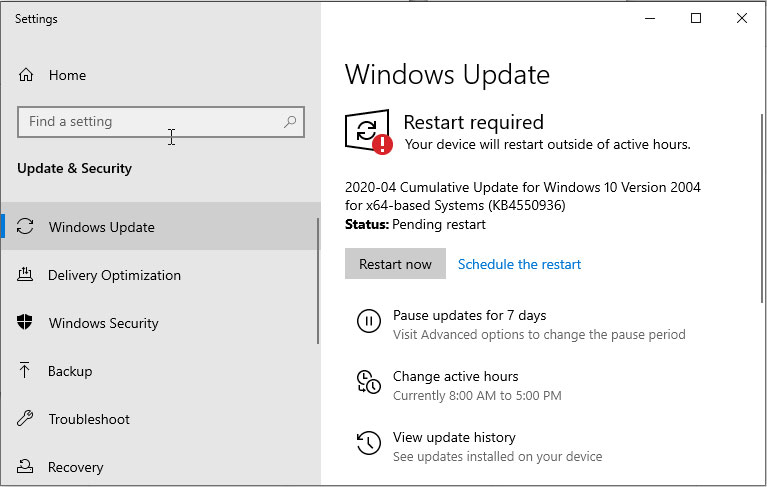Click the Restart required status icon

368,132
